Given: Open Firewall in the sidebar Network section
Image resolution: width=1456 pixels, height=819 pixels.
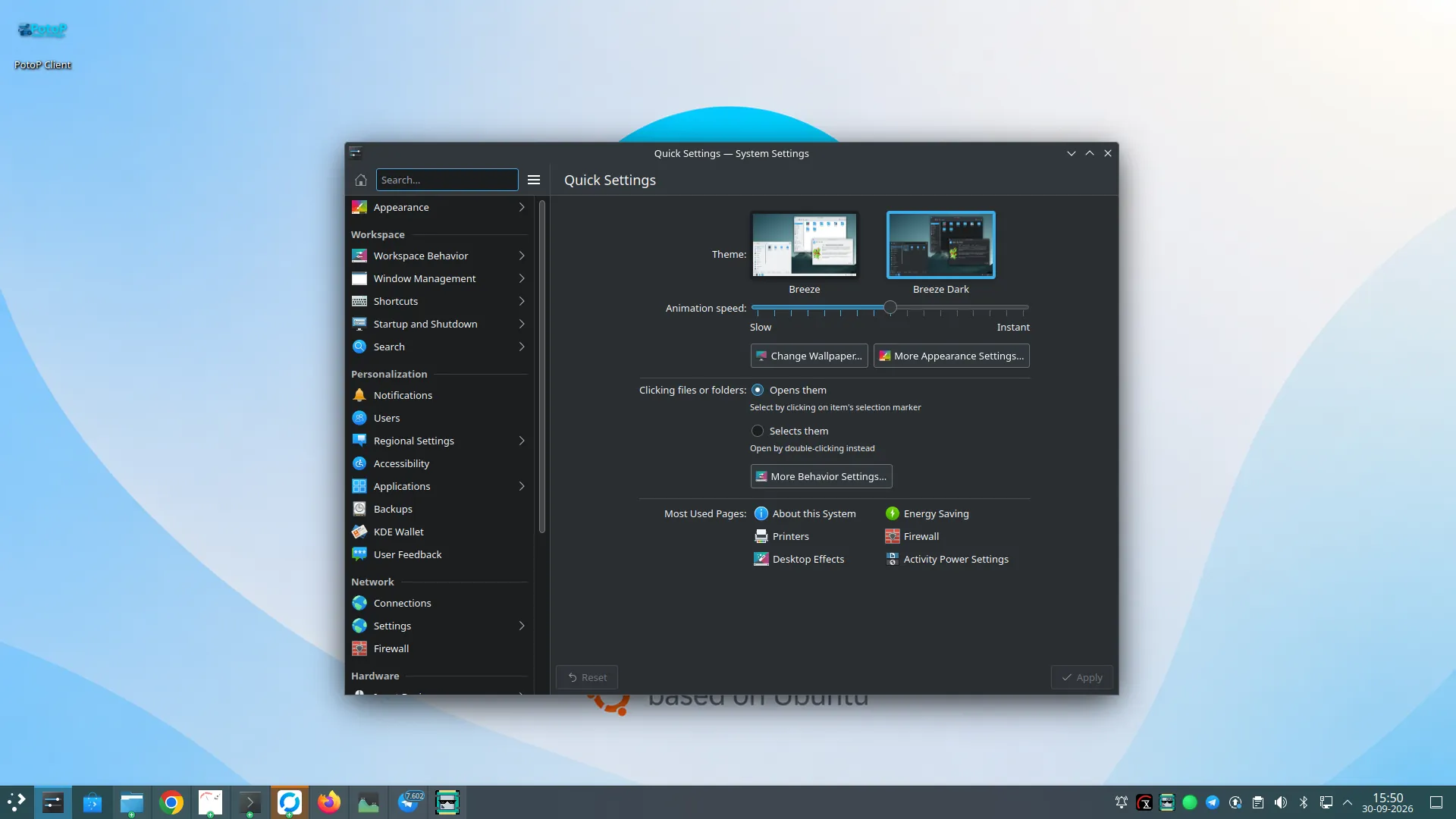Looking at the screenshot, I should pyautogui.click(x=439, y=648).
